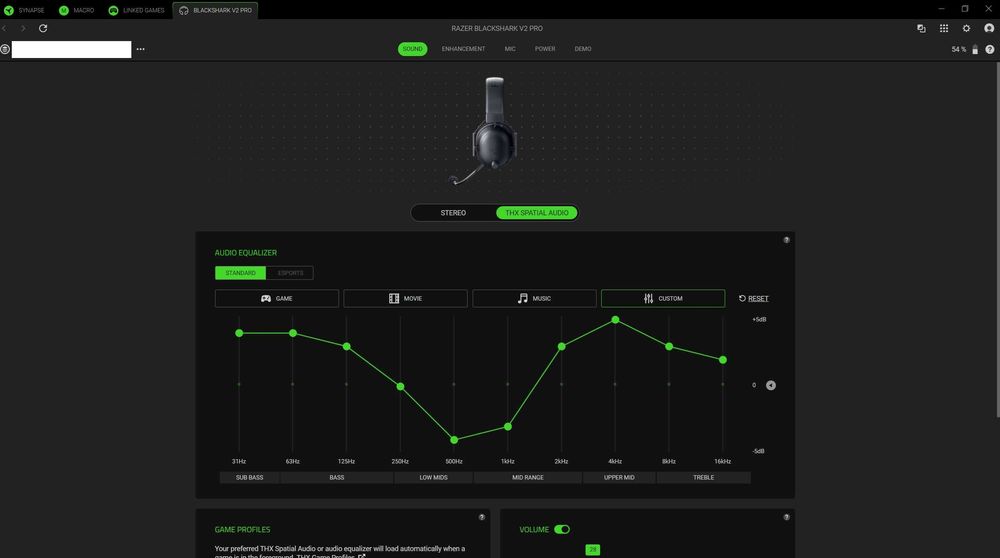
Task: Go forward with the forward arrow
Action: [23, 28]
